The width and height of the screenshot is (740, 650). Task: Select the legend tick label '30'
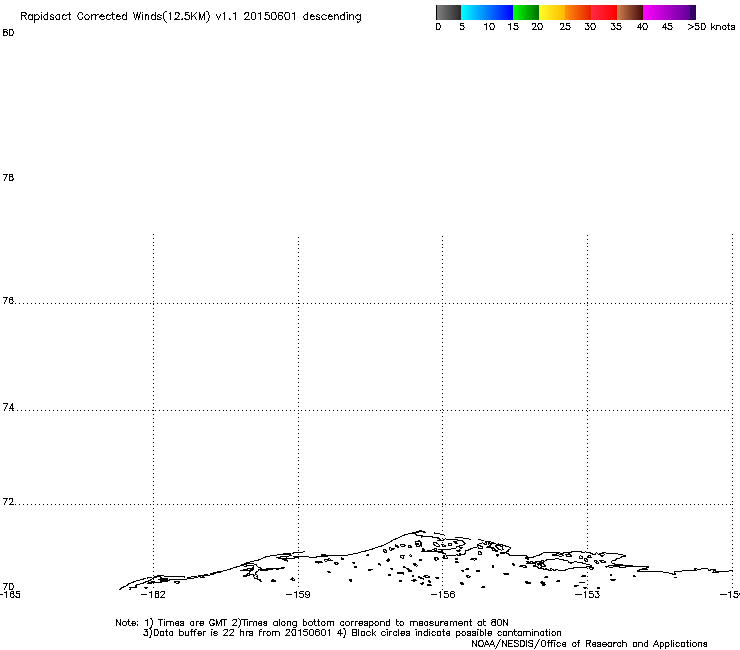click(590, 27)
